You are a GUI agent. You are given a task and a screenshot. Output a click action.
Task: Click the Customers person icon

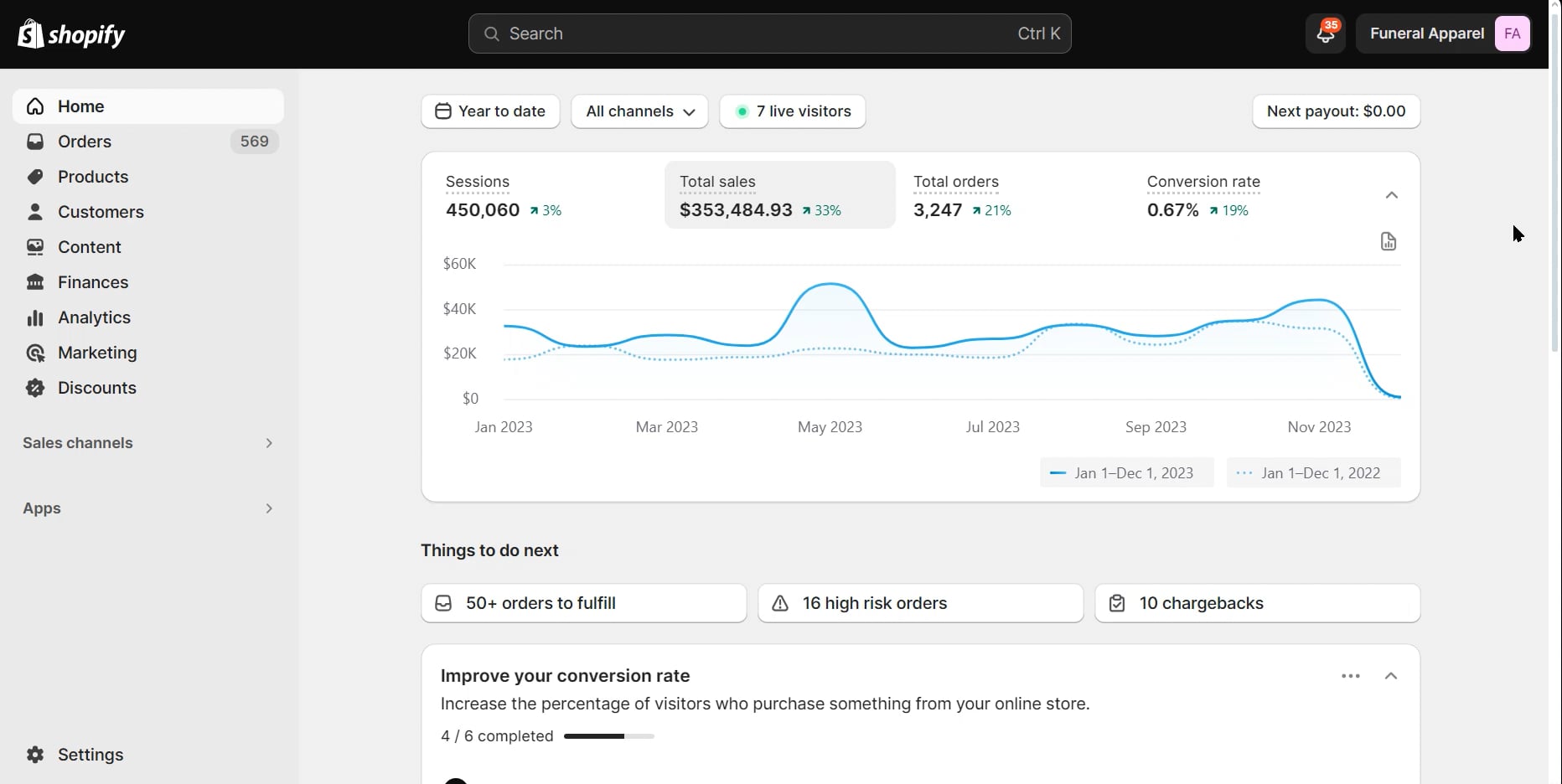[35, 212]
